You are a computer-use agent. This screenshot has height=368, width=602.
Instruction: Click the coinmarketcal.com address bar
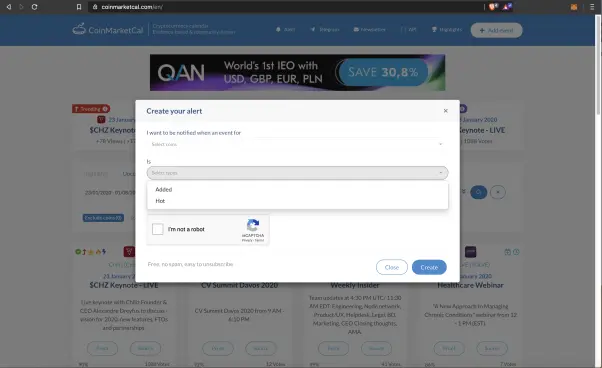tap(284, 7)
